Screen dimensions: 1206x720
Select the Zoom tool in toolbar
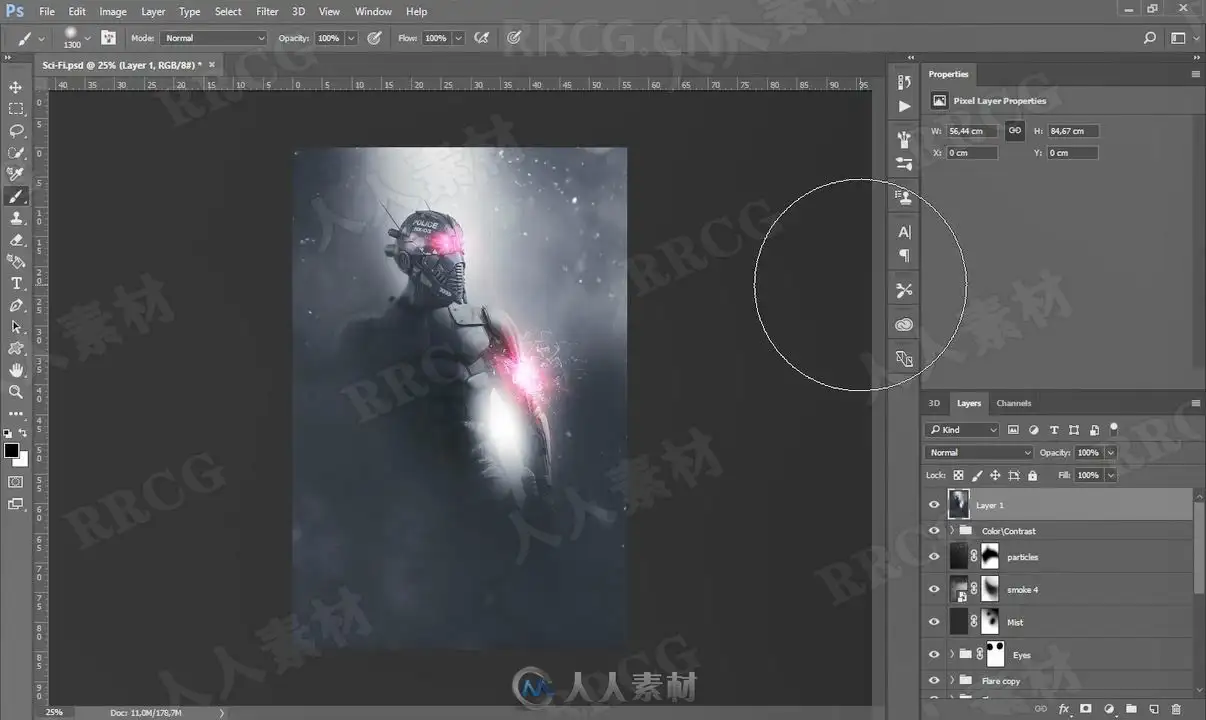[16, 392]
